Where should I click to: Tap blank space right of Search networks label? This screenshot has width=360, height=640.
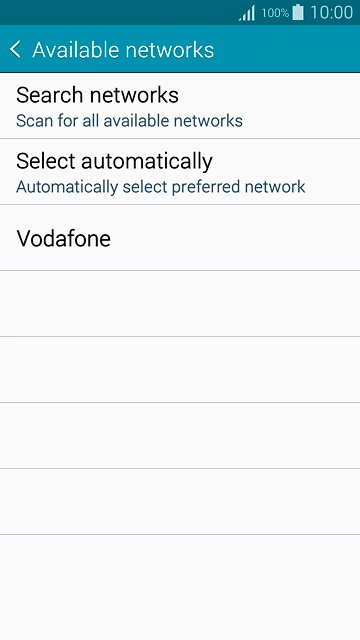(x=269, y=95)
